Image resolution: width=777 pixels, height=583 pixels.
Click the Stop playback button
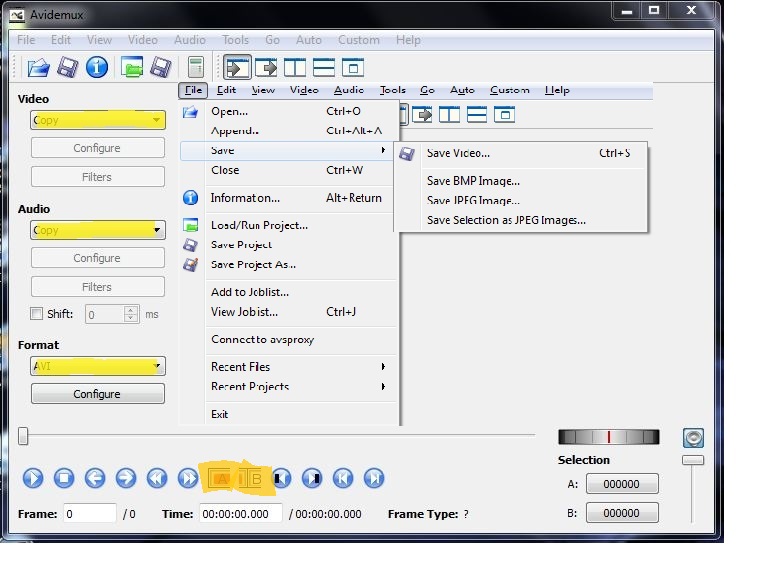click(x=64, y=478)
